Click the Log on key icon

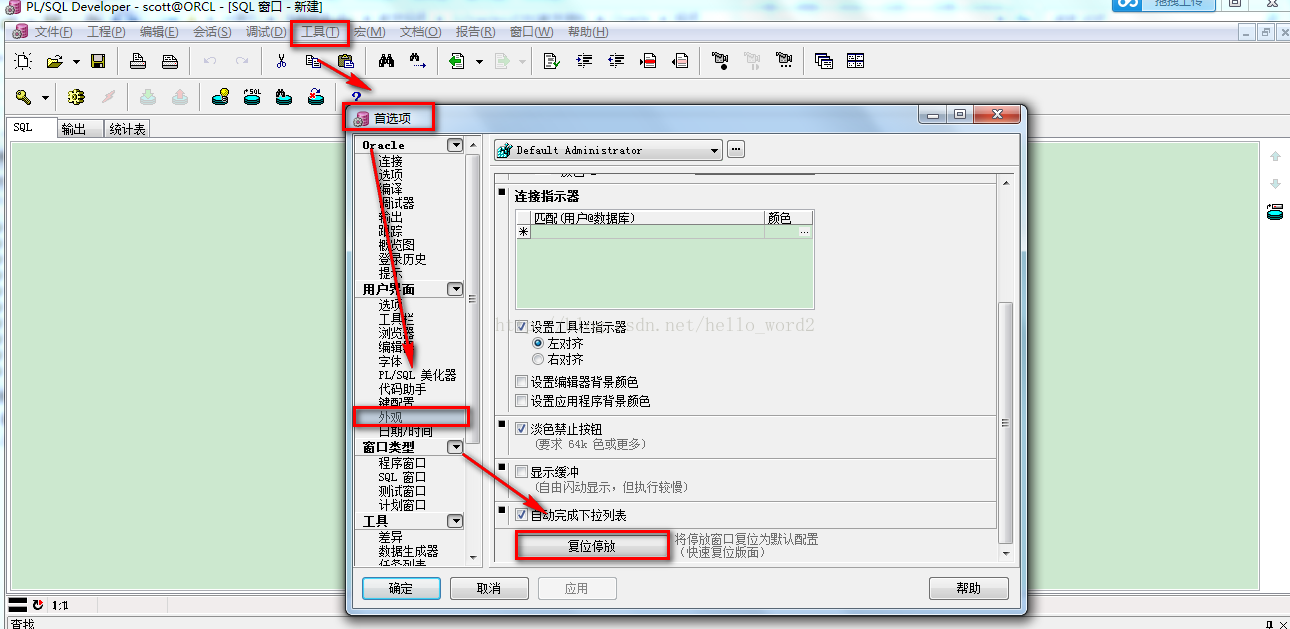point(23,97)
